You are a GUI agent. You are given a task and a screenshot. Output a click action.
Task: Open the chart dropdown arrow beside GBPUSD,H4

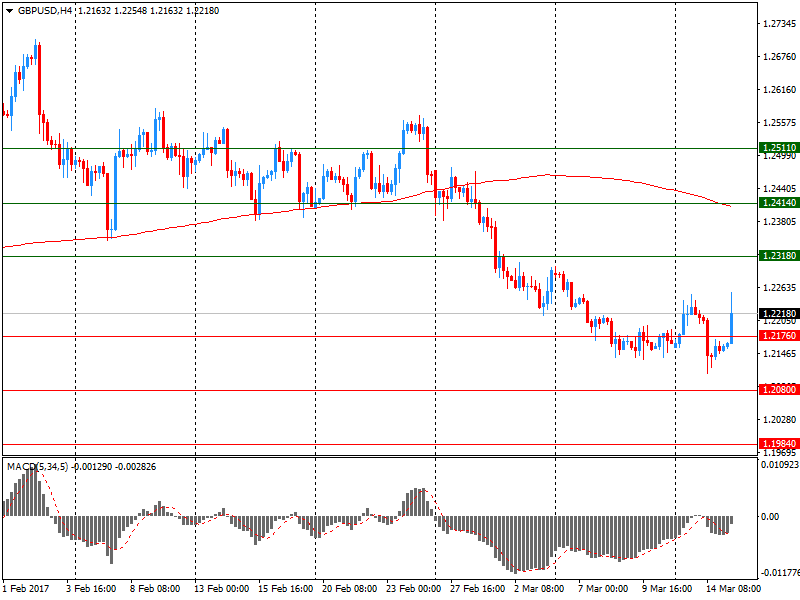click(x=9, y=10)
